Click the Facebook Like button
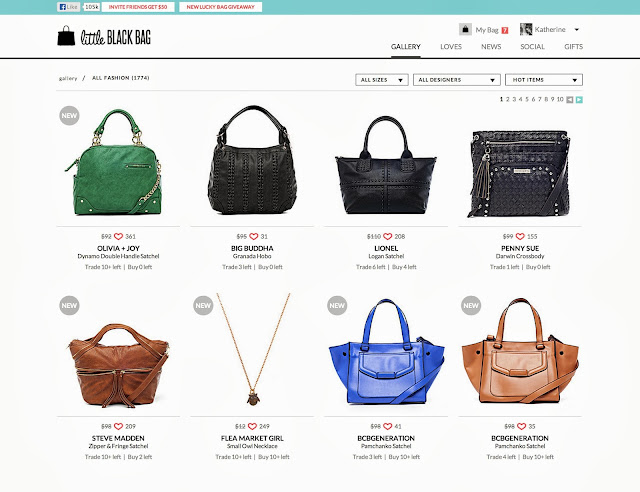This screenshot has width=640, height=492. (x=69, y=7)
